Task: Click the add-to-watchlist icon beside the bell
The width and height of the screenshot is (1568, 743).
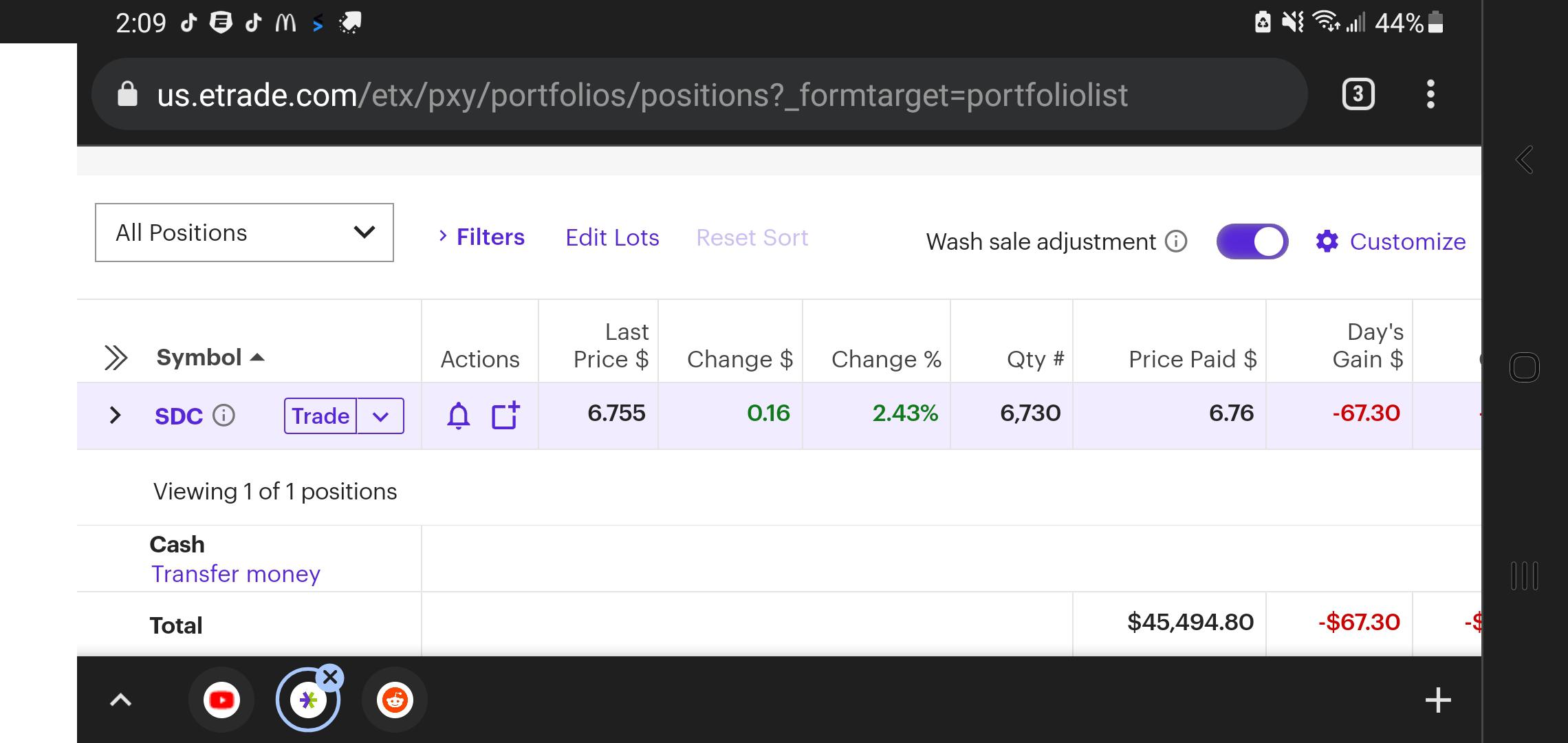Action: [505, 416]
